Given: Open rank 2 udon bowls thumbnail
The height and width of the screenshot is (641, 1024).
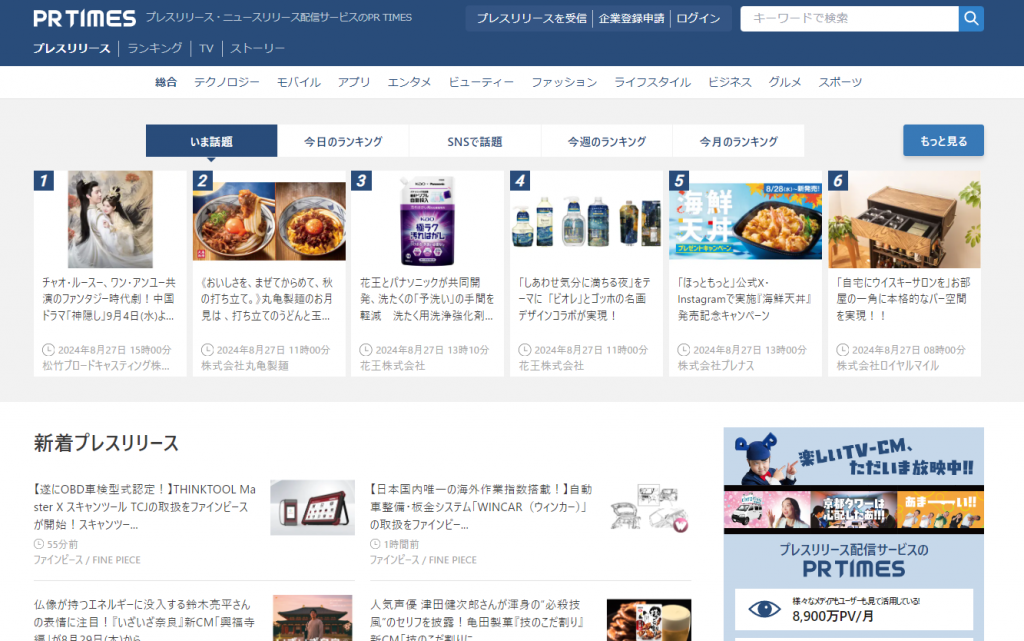Looking at the screenshot, I should [x=269, y=221].
